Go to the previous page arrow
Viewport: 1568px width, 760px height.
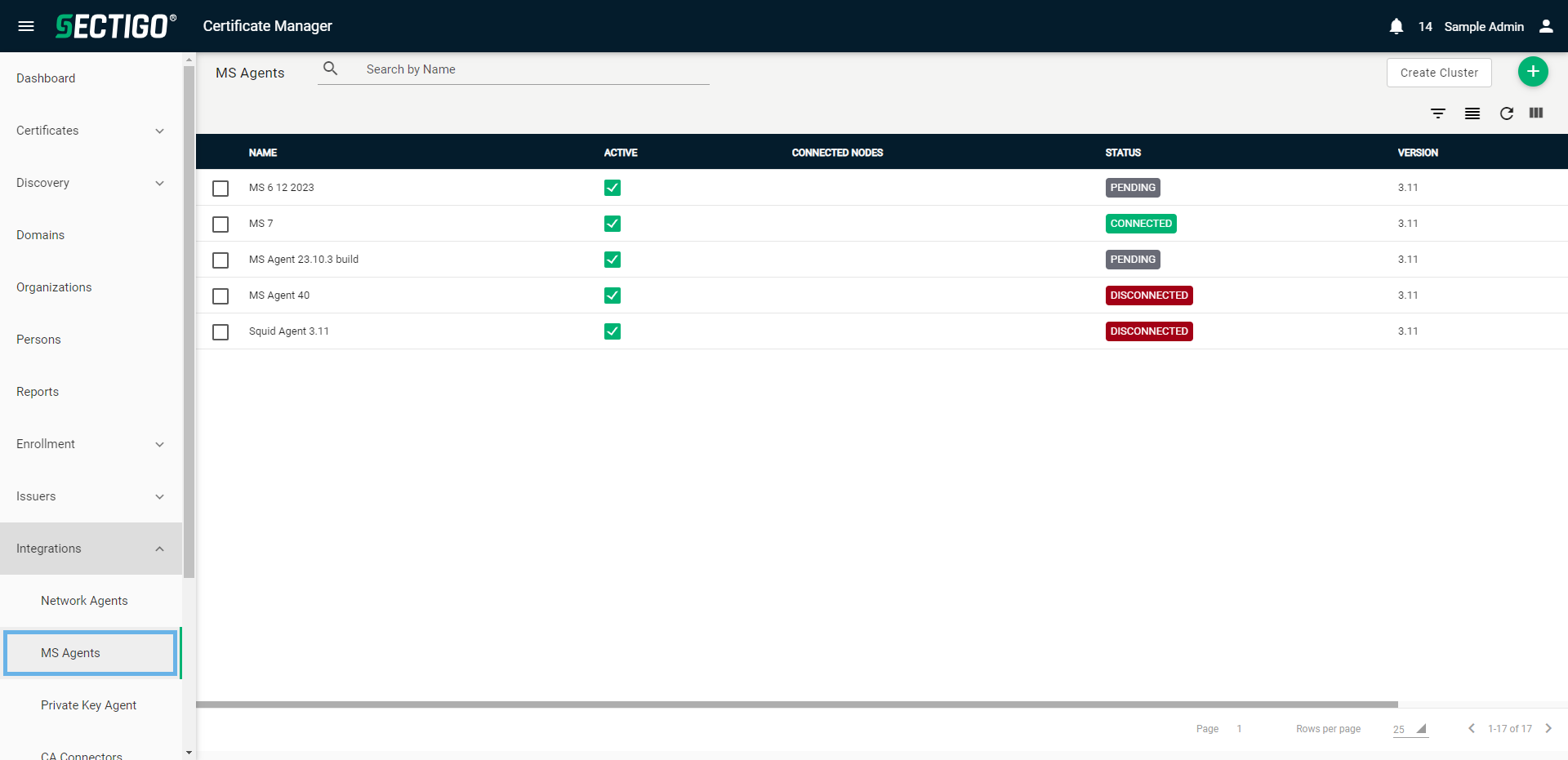click(x=1472, y=728)
